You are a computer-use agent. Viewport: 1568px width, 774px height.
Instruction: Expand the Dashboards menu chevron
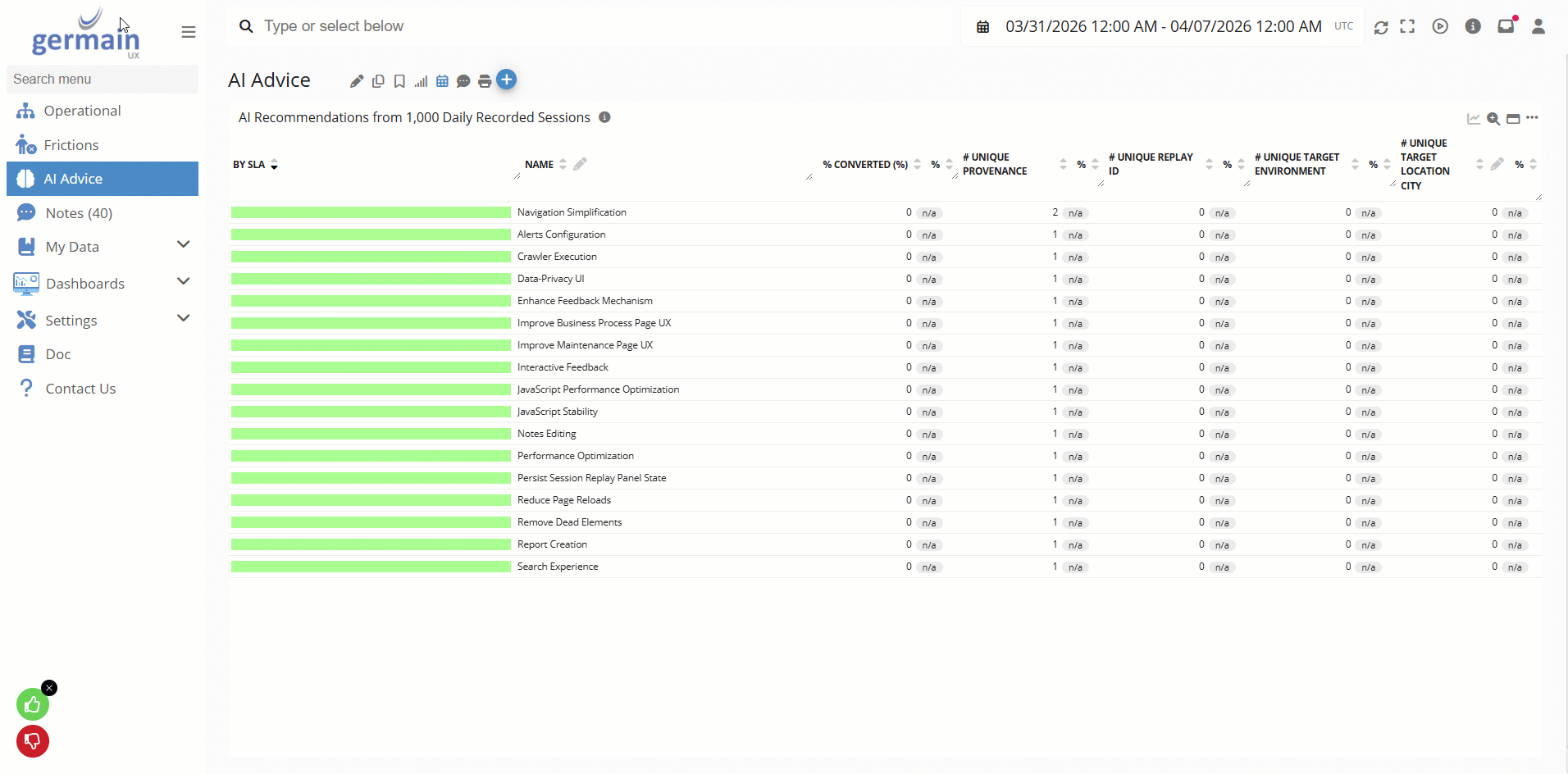(x=184, y=282)
